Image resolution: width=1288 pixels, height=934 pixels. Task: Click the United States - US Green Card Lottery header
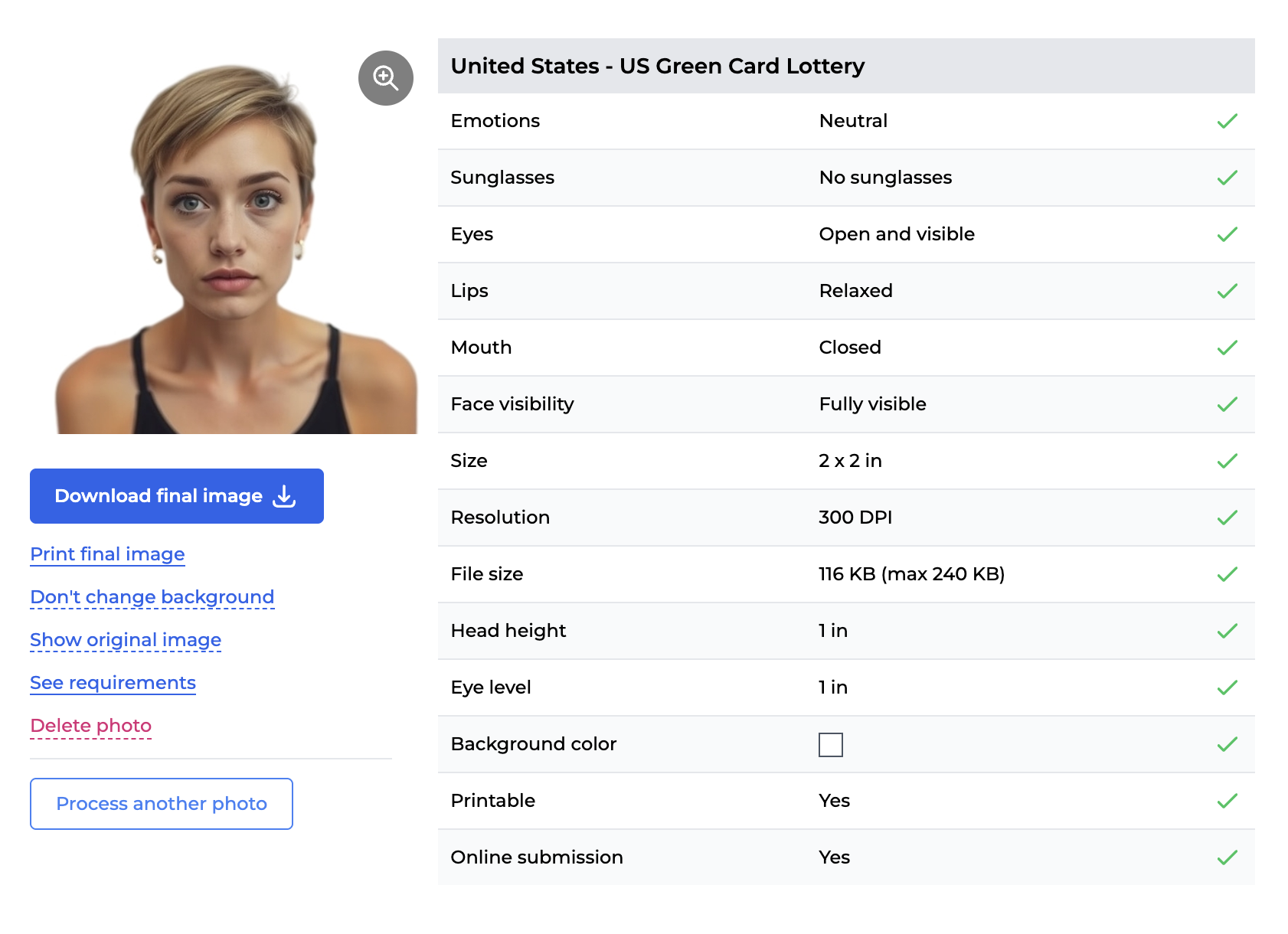(657, 67)
